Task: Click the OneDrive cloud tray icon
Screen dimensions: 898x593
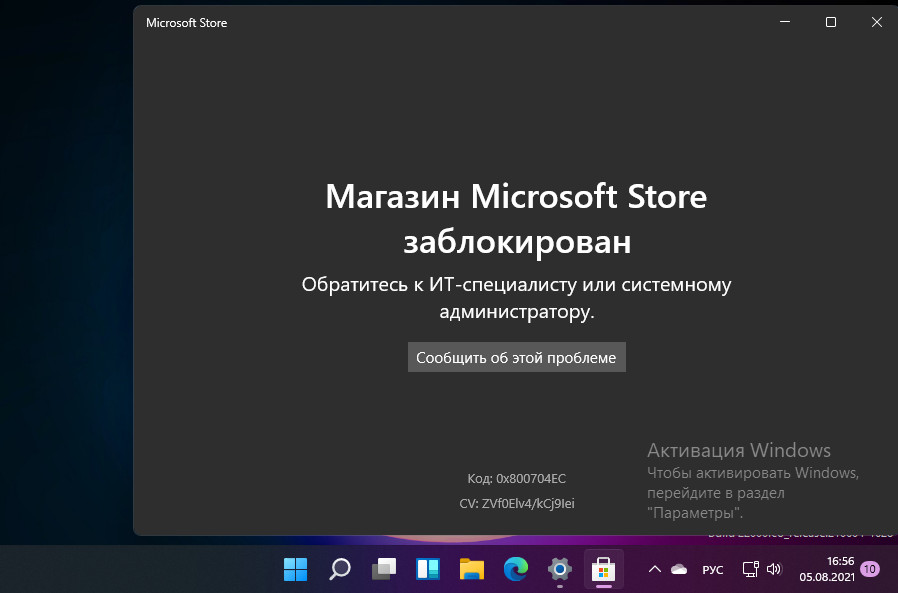Action: (679, 569)
